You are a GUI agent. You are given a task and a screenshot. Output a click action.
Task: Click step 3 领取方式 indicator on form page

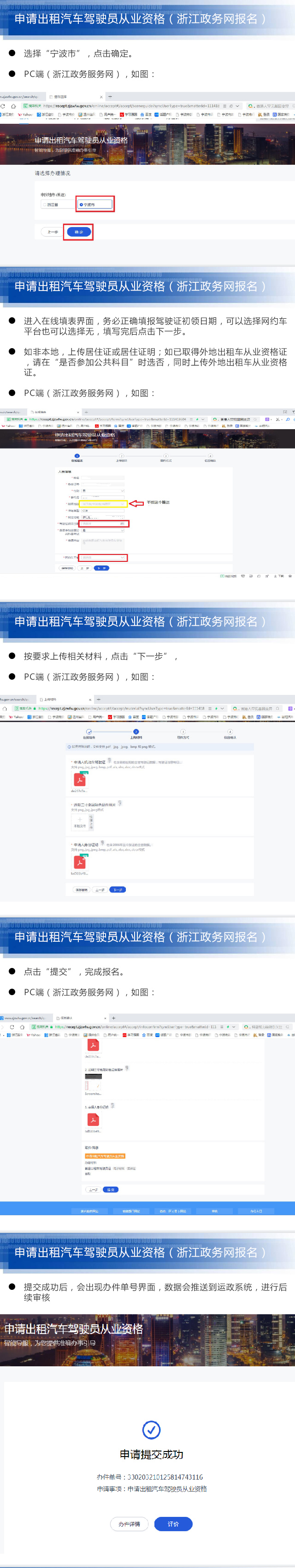pos(165,458)
